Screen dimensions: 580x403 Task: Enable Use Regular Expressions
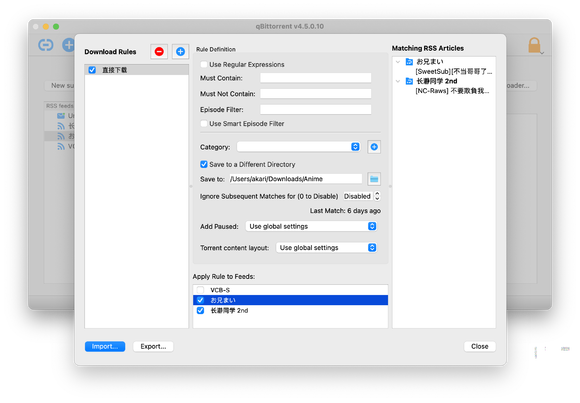[203, 64]
